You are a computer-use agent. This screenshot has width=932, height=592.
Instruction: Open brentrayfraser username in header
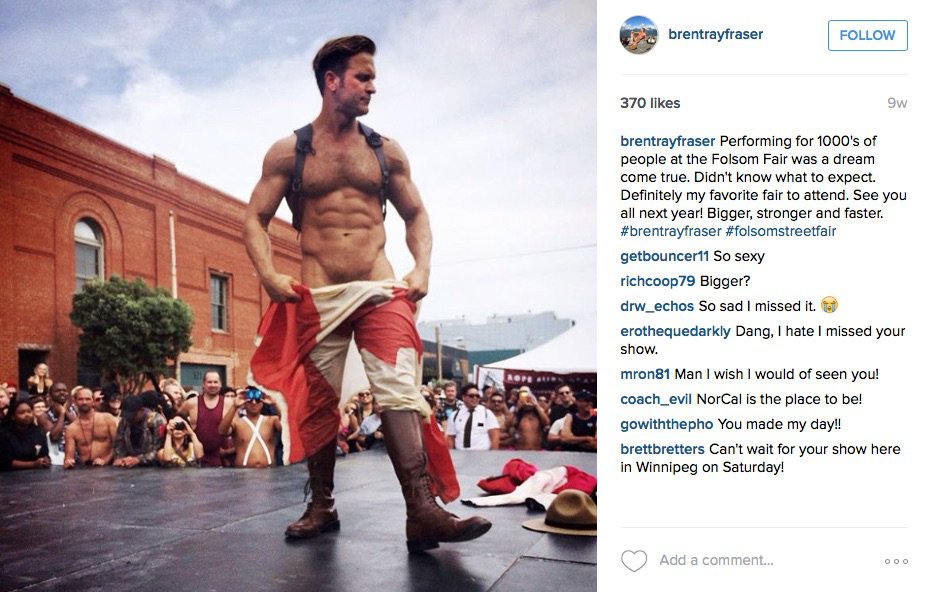(x=716, y=34)
